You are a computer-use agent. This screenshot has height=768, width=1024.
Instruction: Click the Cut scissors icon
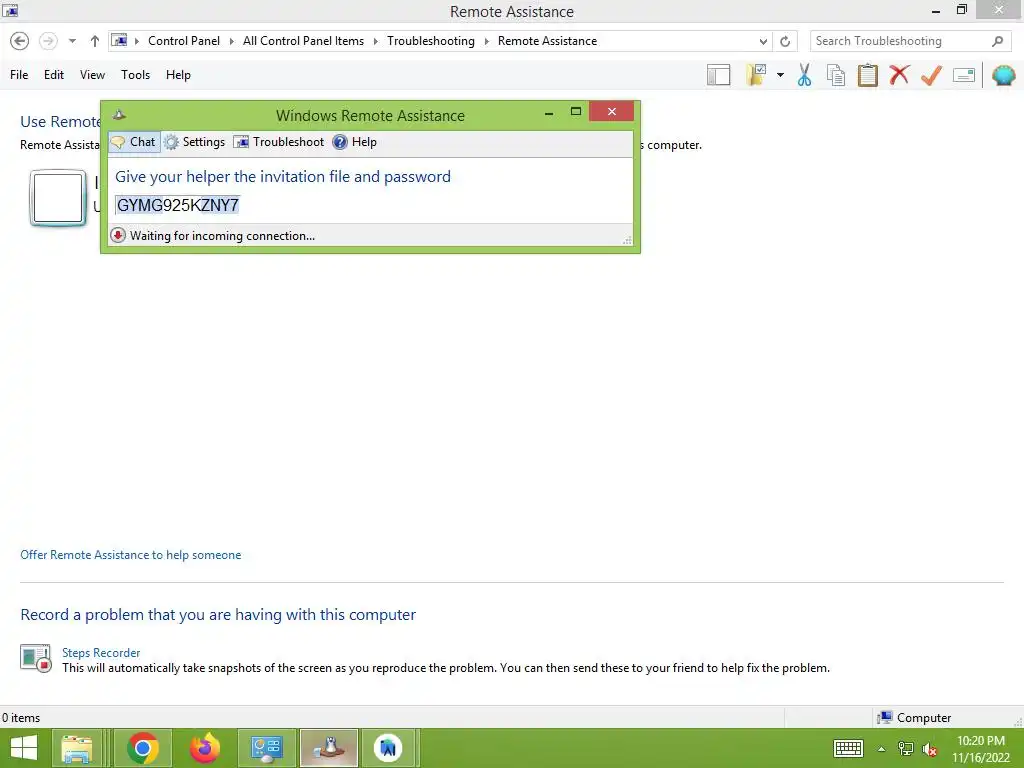(805, 75)
